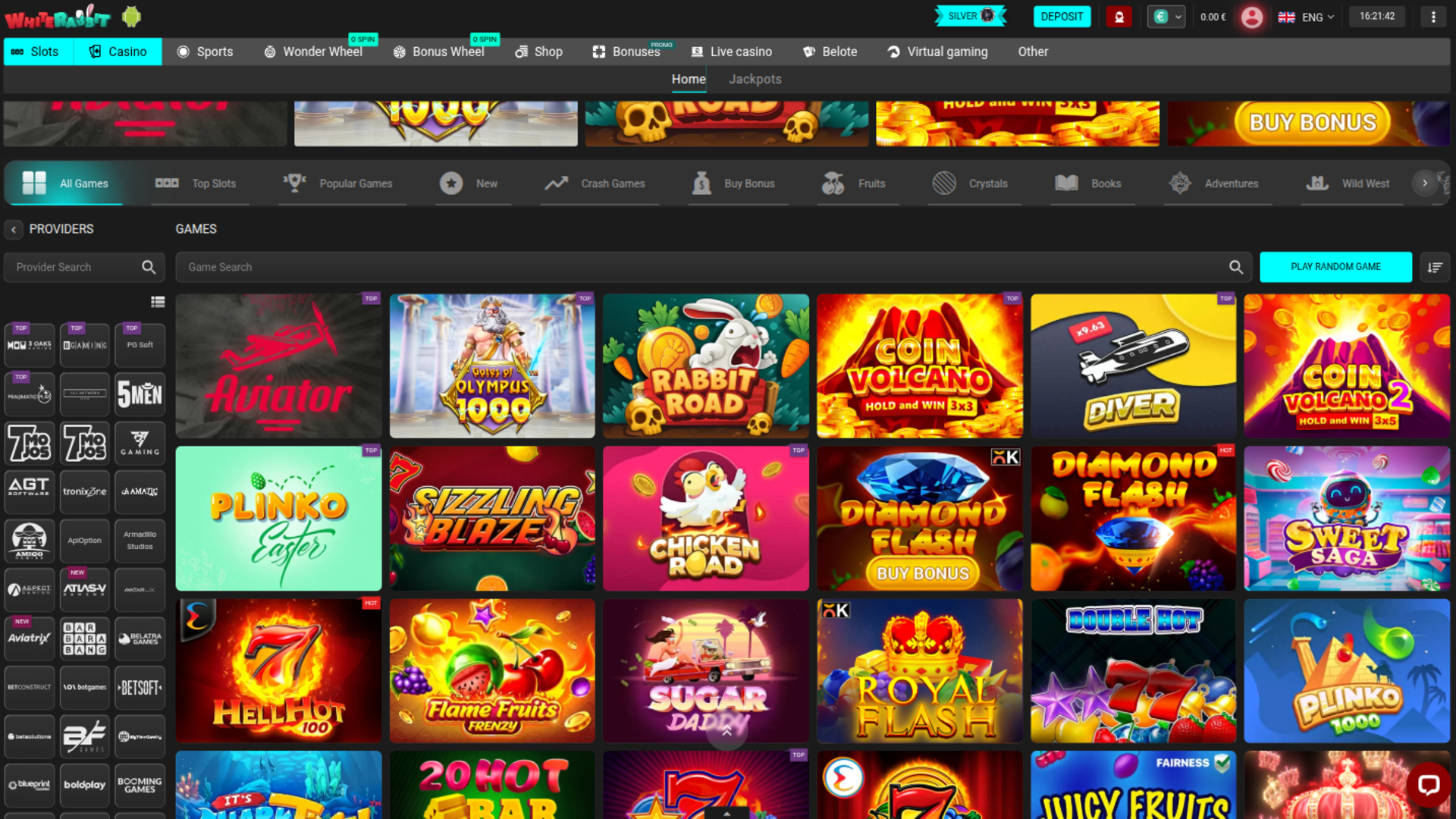Open the Live casino menu item
This screenshot has width=1456, height=819.
(x=731, y=52)
